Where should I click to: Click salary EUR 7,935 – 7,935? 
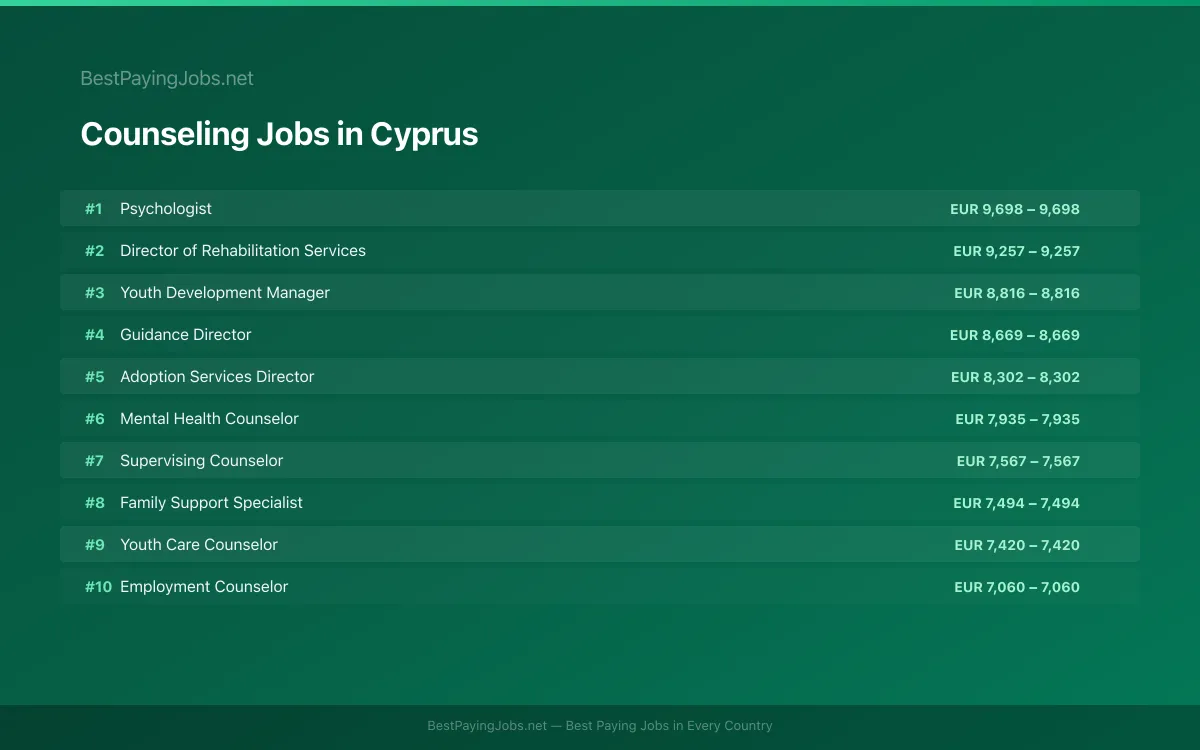(1017, 419)
